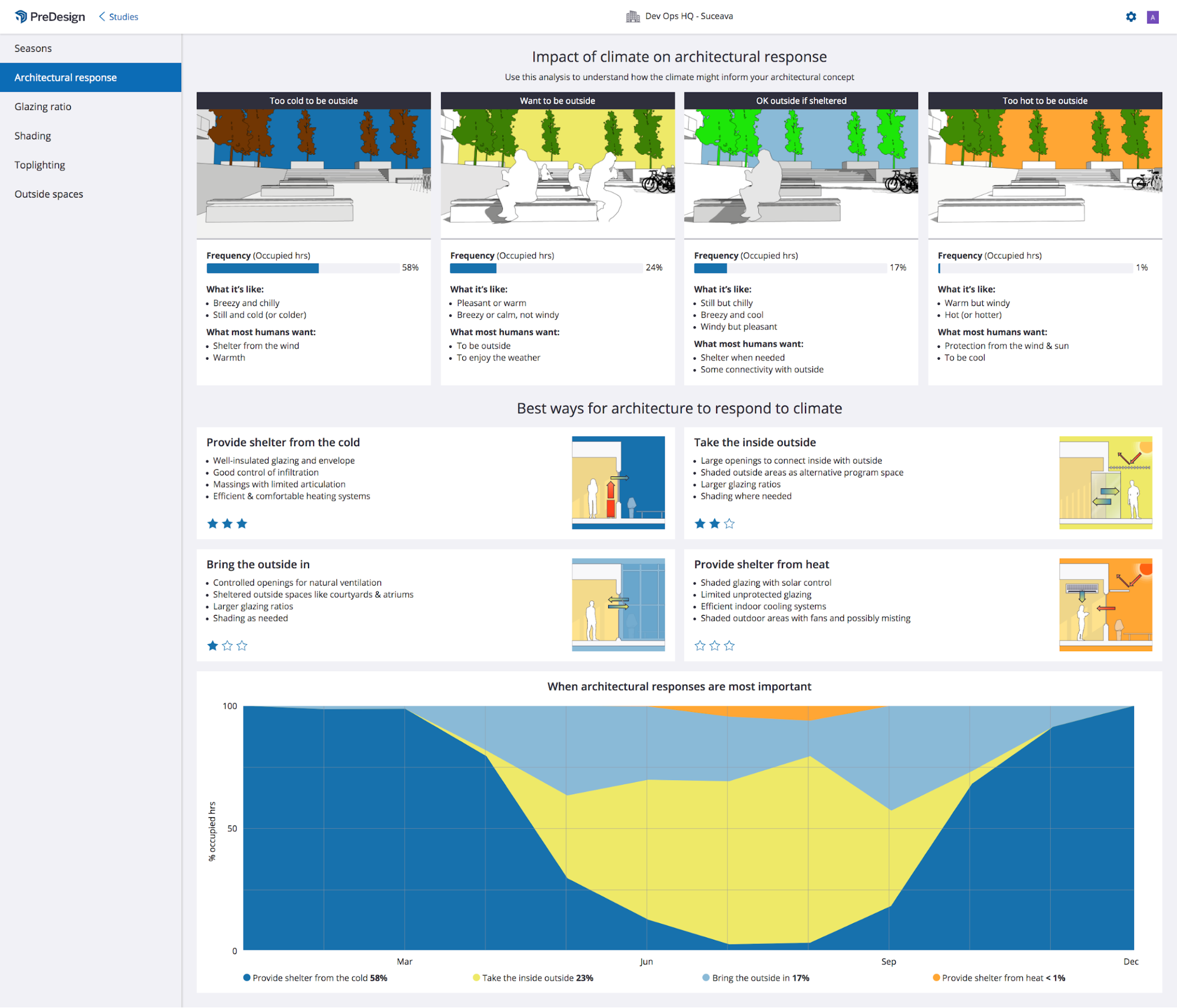Rate Take the inside outside with the empty star
Viewport: 1177px width, 1008px height.
click(x=729, y=523)
